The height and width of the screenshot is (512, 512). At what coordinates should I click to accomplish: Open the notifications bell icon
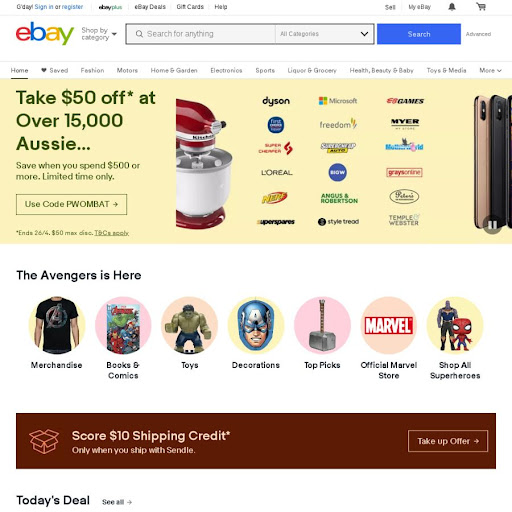pos(452,7)
